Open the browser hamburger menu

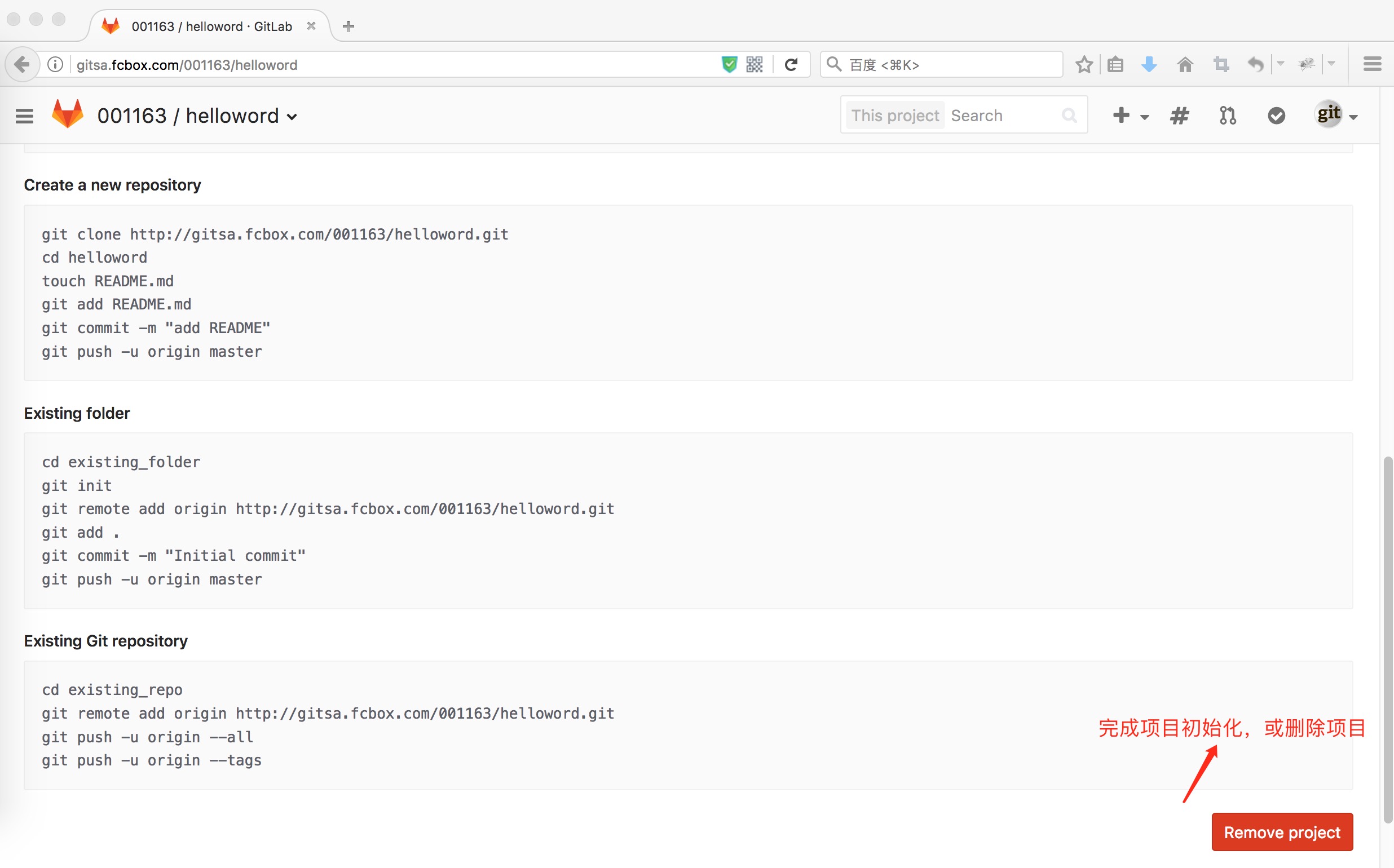(x=1372, y=64)
